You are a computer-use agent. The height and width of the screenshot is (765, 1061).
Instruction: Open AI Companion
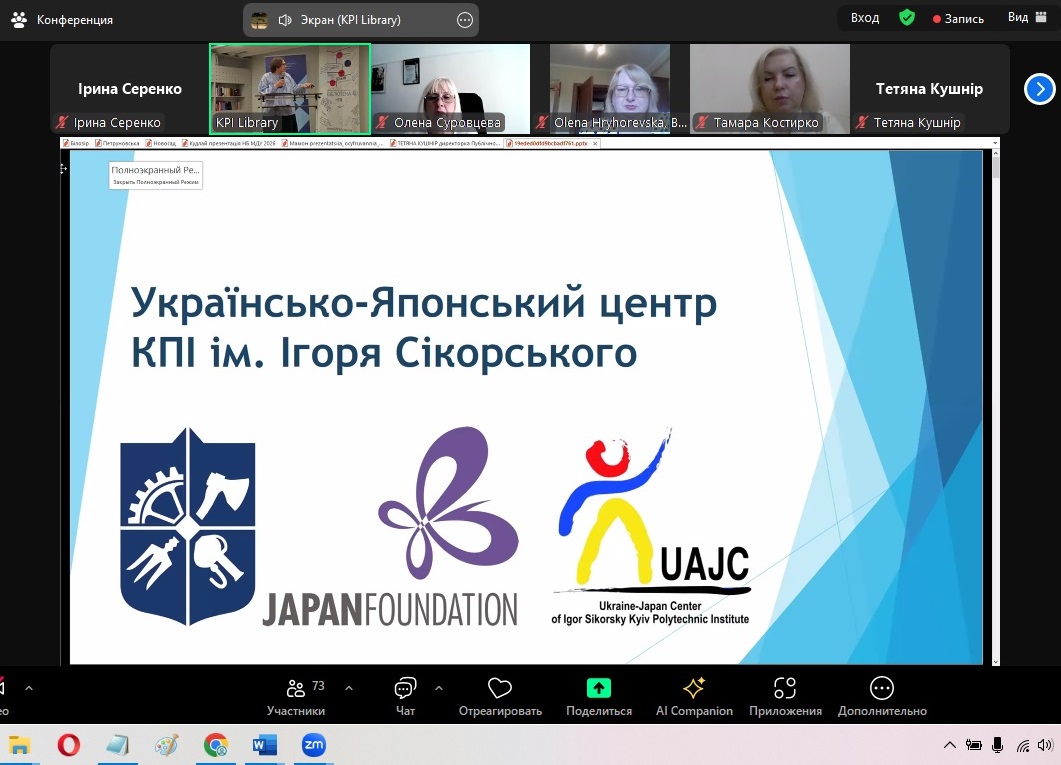[694, 697]
